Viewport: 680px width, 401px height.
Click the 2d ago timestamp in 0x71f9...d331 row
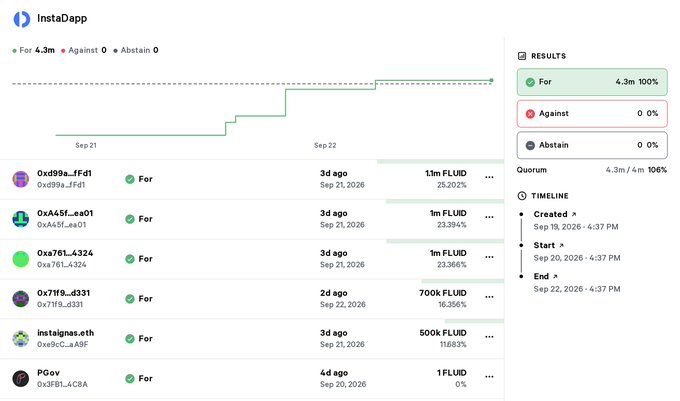click(333, 293)
